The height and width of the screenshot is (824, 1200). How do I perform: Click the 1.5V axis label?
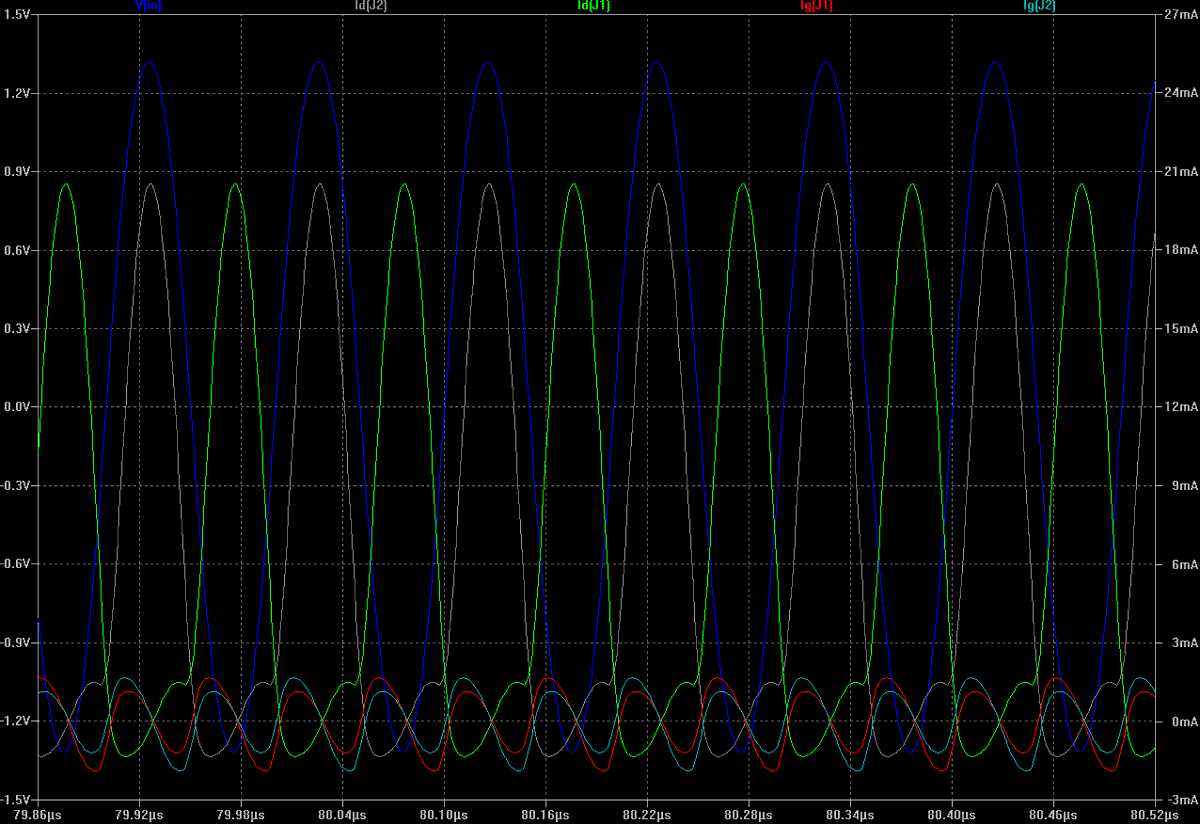tap(17, 12)
